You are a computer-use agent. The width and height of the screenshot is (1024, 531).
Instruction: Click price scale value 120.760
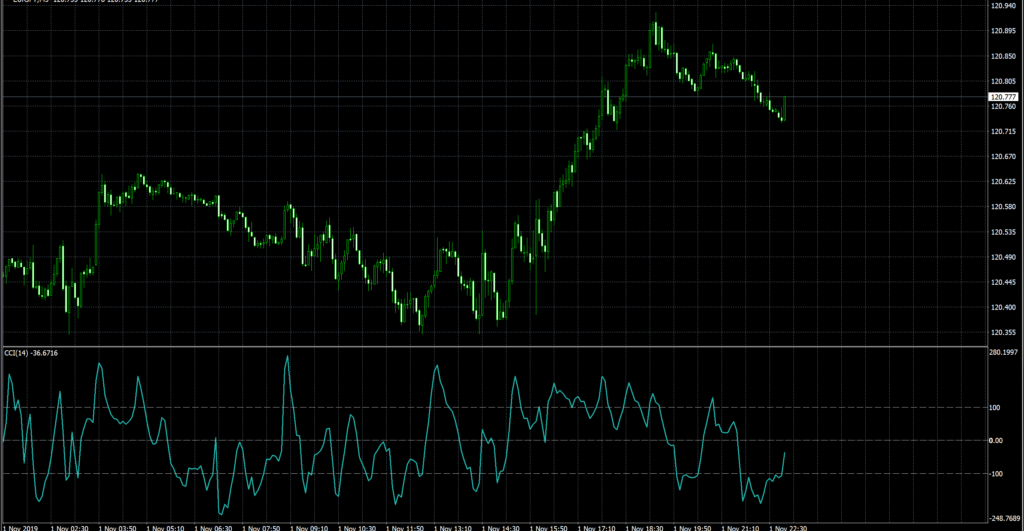pos(1003,106)
